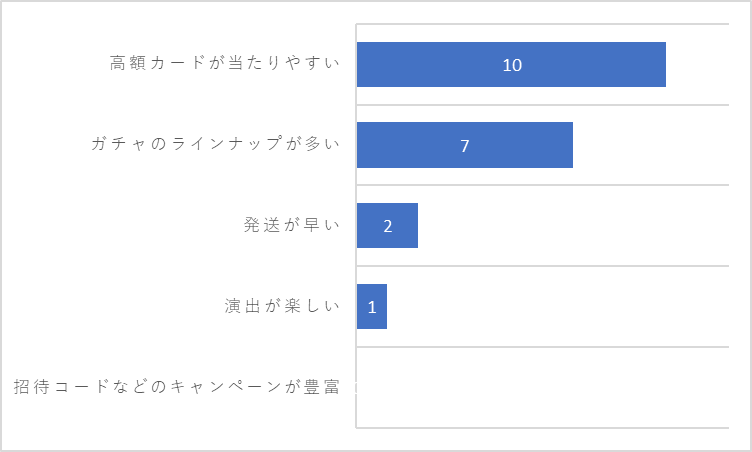
Task: Click the data label showing 2
Action: 388,226
